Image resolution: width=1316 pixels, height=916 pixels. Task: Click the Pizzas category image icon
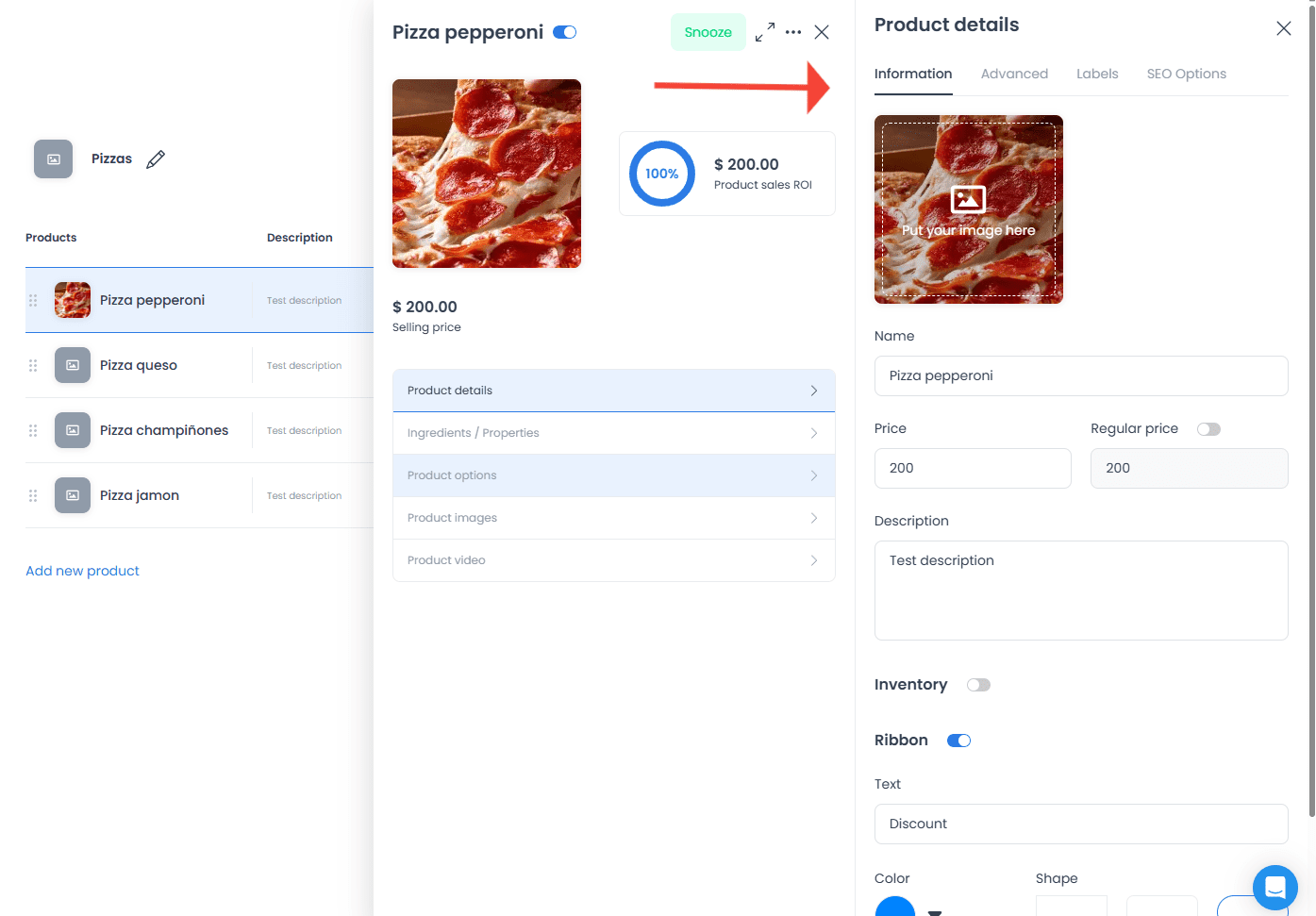(53, 159)
